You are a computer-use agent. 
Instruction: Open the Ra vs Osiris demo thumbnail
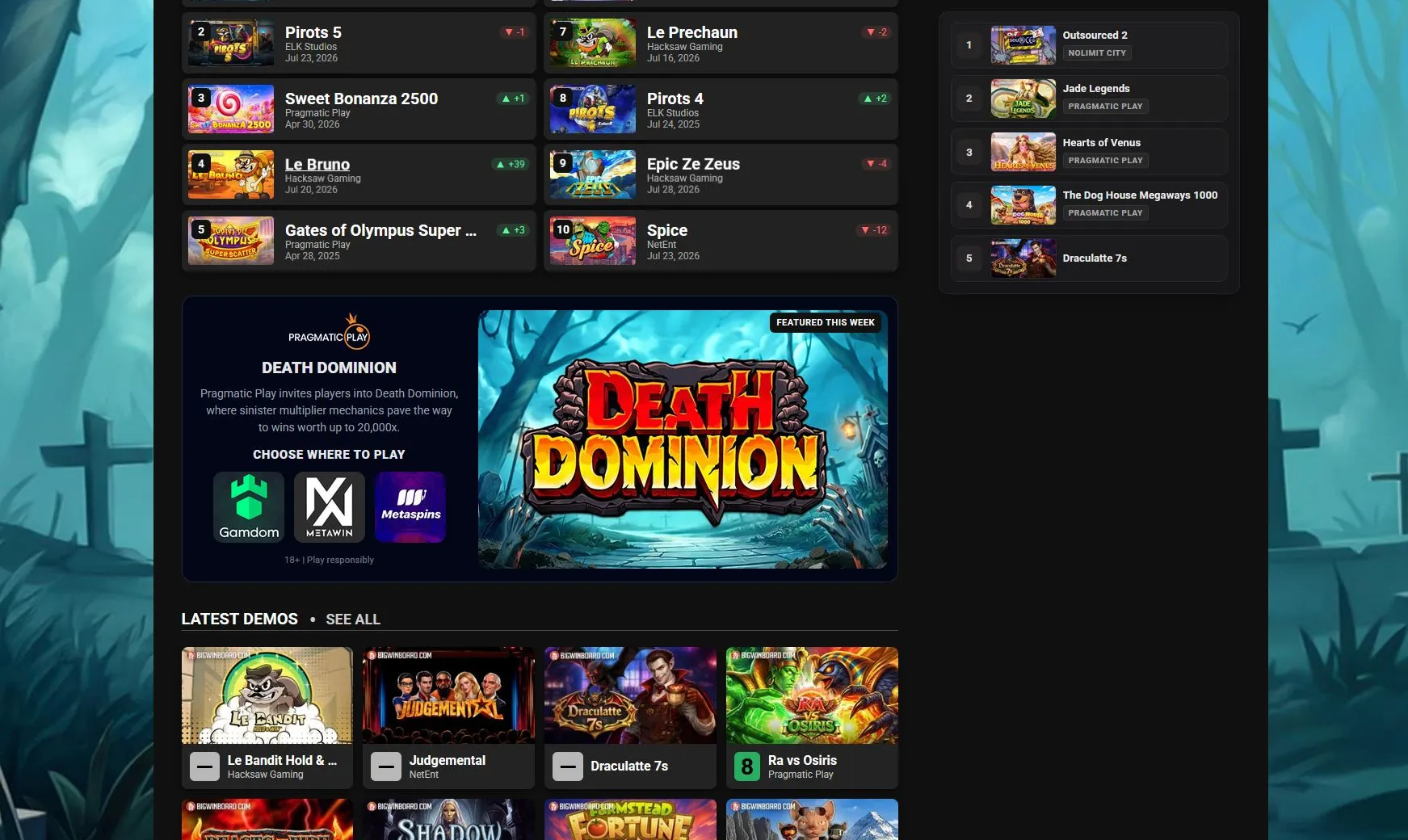point(812,695)
